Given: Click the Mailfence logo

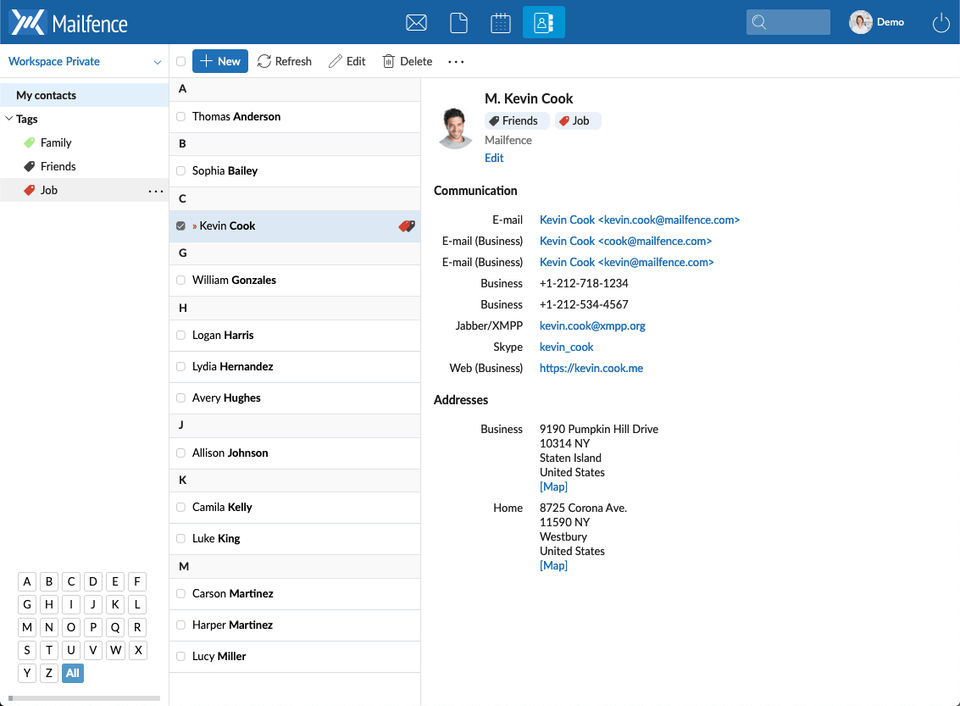Looking at the screenshot, I should 69,23.
